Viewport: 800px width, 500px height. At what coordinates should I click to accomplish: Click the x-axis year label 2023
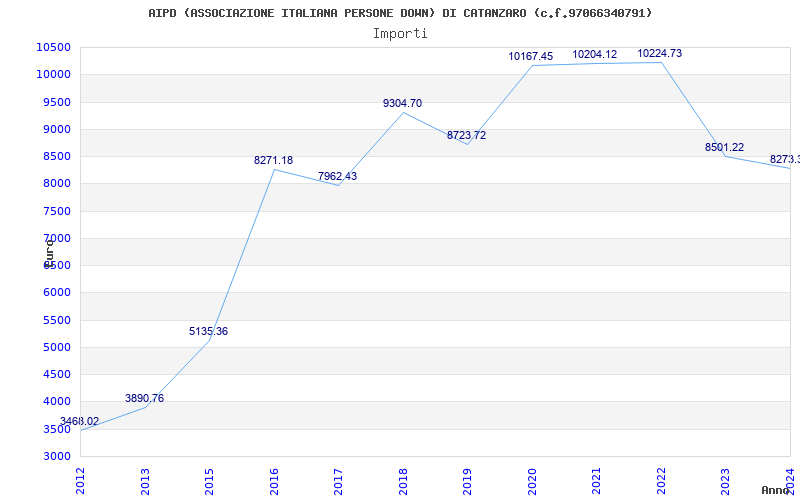pyautogui.click(x=726, y=482)
